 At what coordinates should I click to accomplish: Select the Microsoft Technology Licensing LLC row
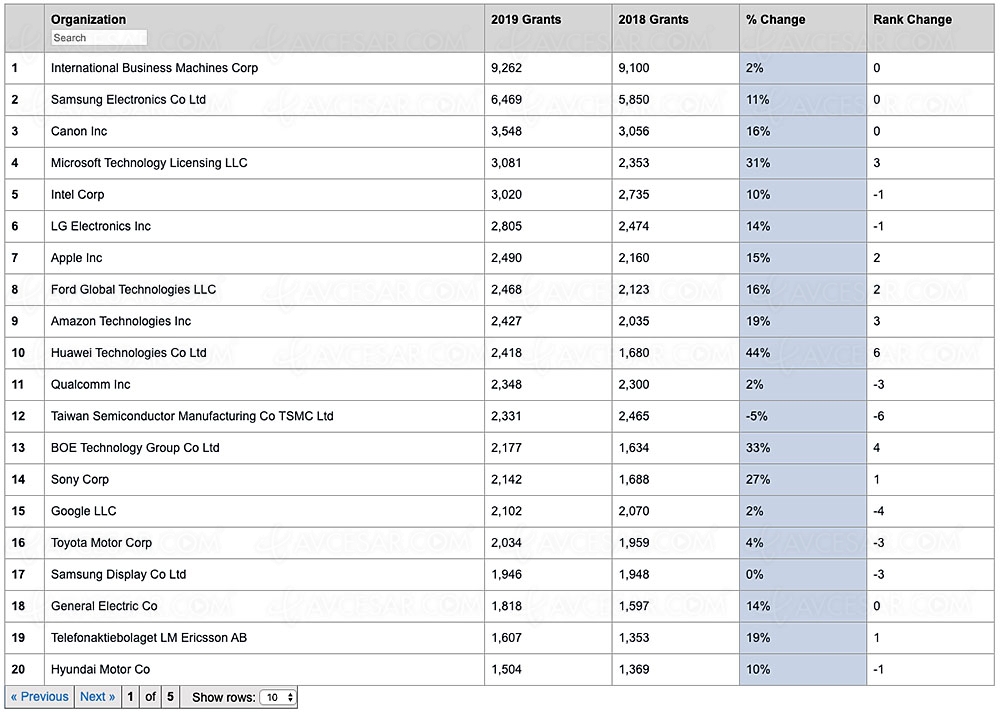[x=499, y=163]
